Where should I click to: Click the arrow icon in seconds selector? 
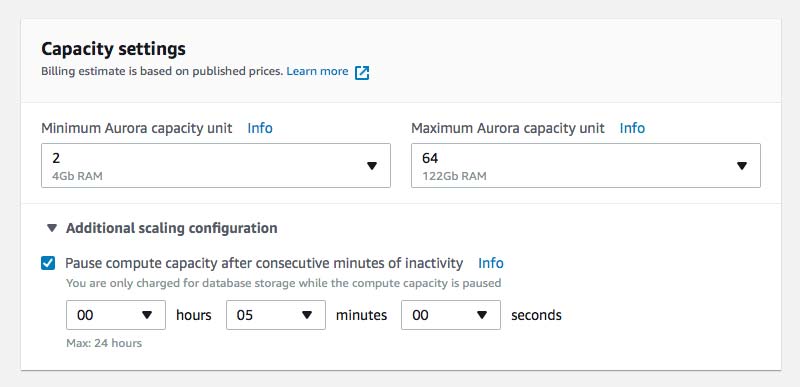(482, 315)
